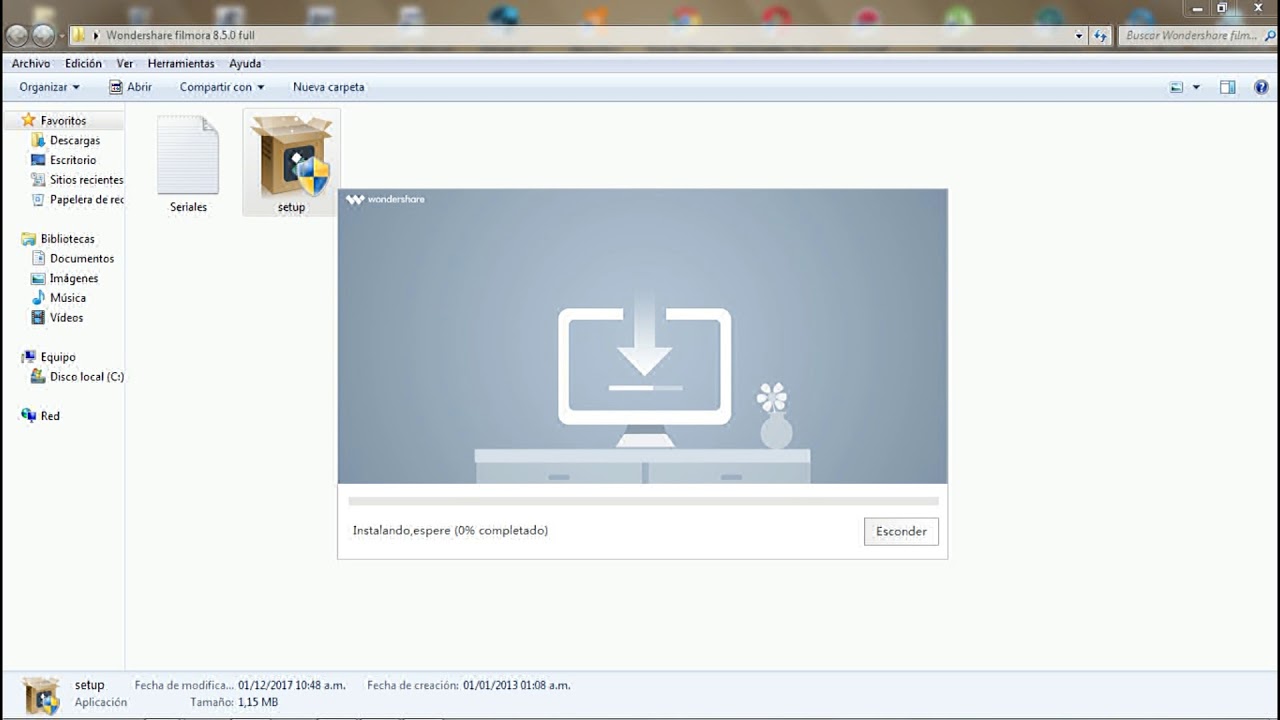Open the Archivo menu
The image size is (1280, 720).
(x=31, y=63)
